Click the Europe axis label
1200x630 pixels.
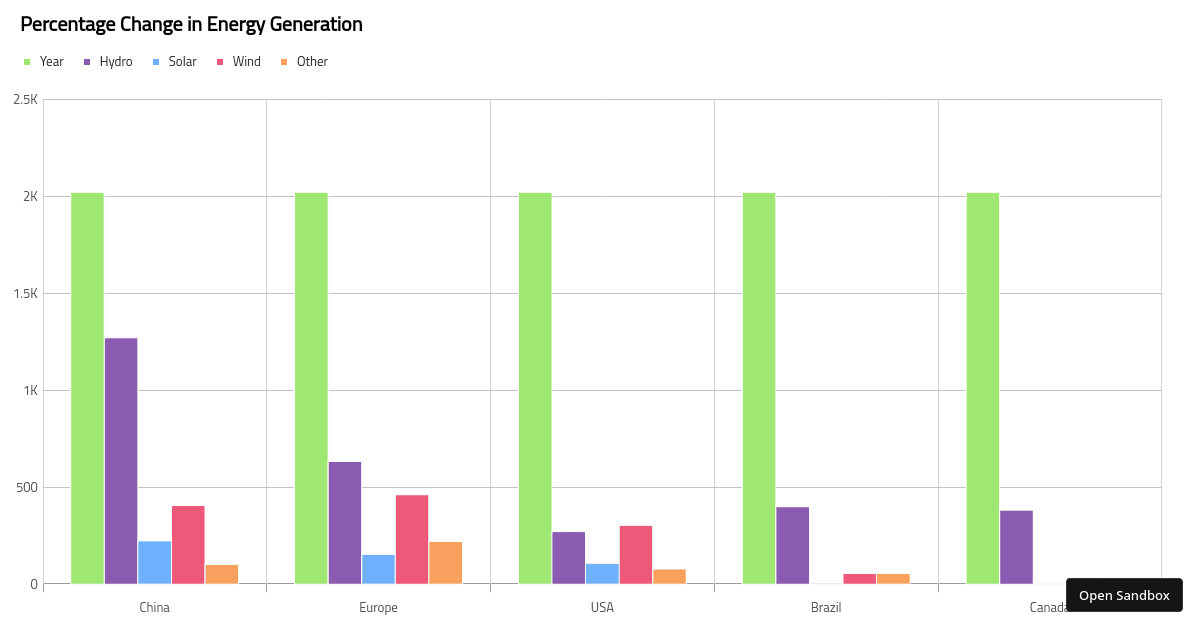[x=378, y=608]
